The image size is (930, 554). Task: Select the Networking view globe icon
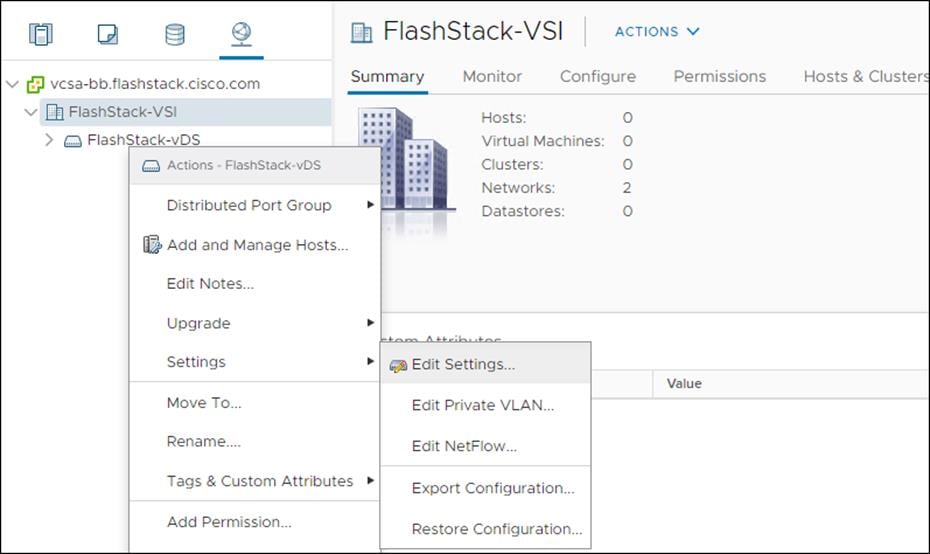[x=241, y=34]
